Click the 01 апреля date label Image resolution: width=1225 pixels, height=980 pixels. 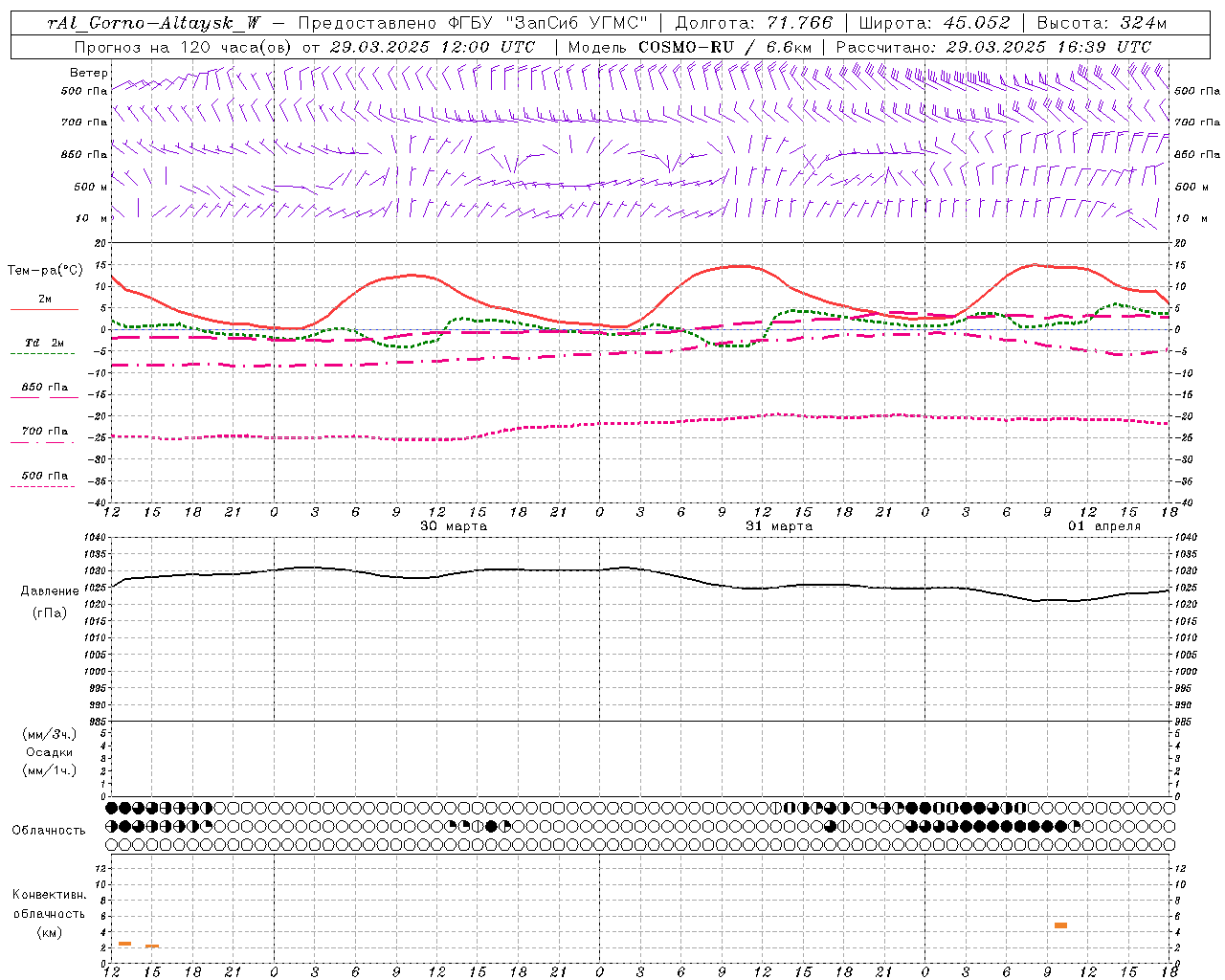click(x=1104, y=526)
